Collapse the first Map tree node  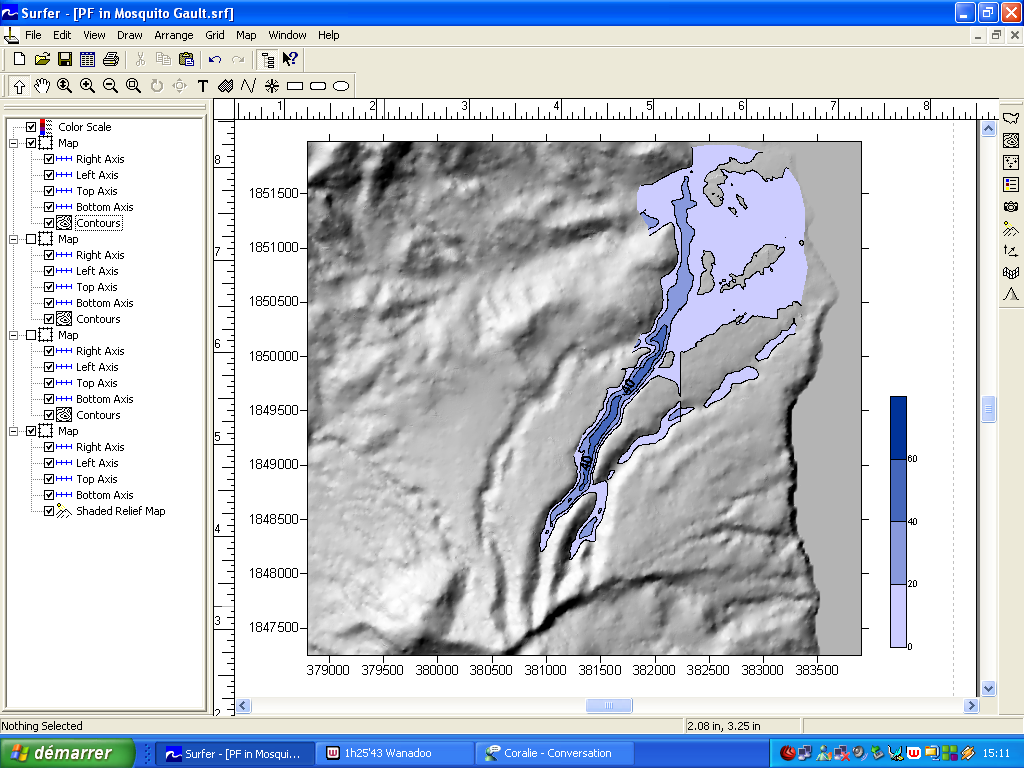[x=14, y=143]
